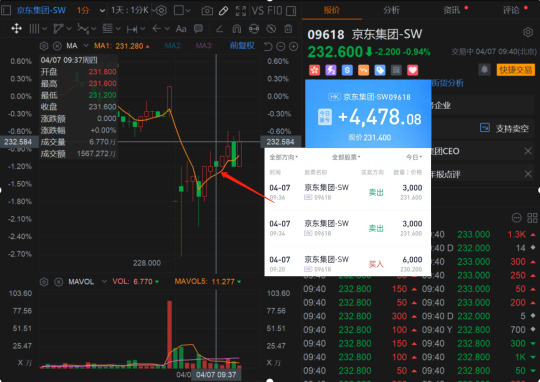The width and height of the screenshot is (540, 382).
Task: Open the 全部方向 filter dropdown
Action: (283, 157)
